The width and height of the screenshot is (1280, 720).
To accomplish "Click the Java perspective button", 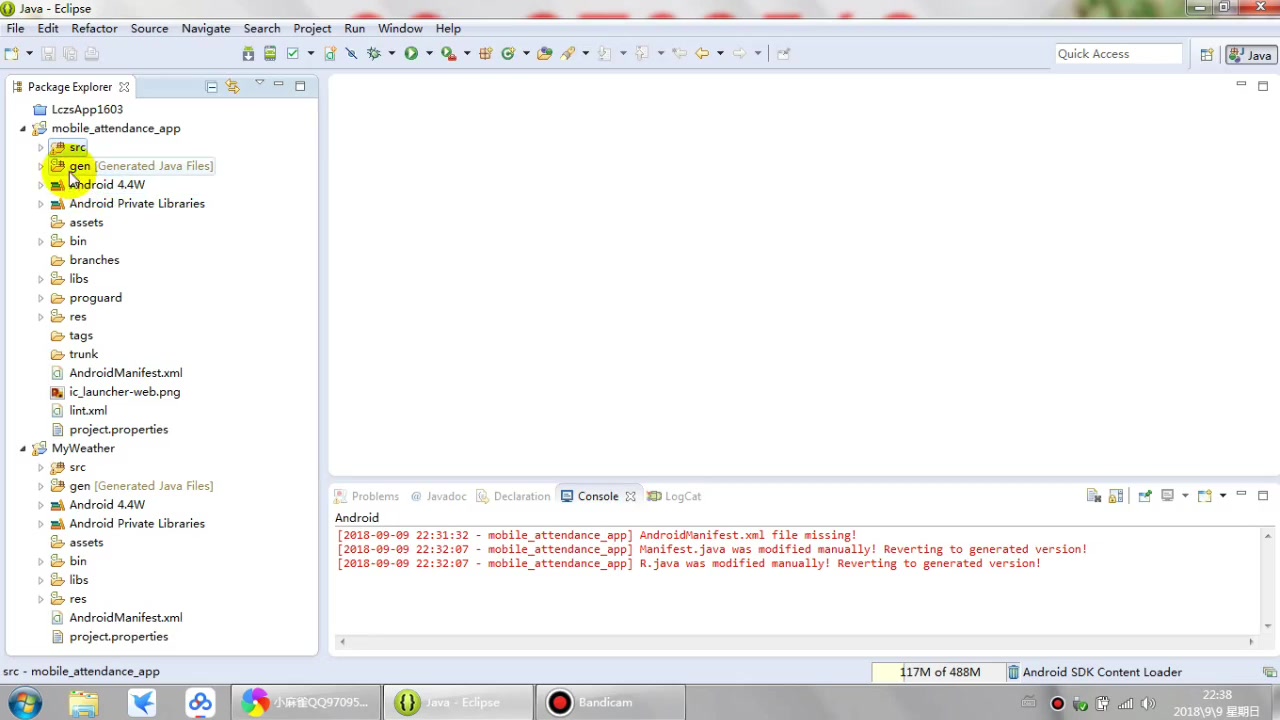I will point(1250,55).
